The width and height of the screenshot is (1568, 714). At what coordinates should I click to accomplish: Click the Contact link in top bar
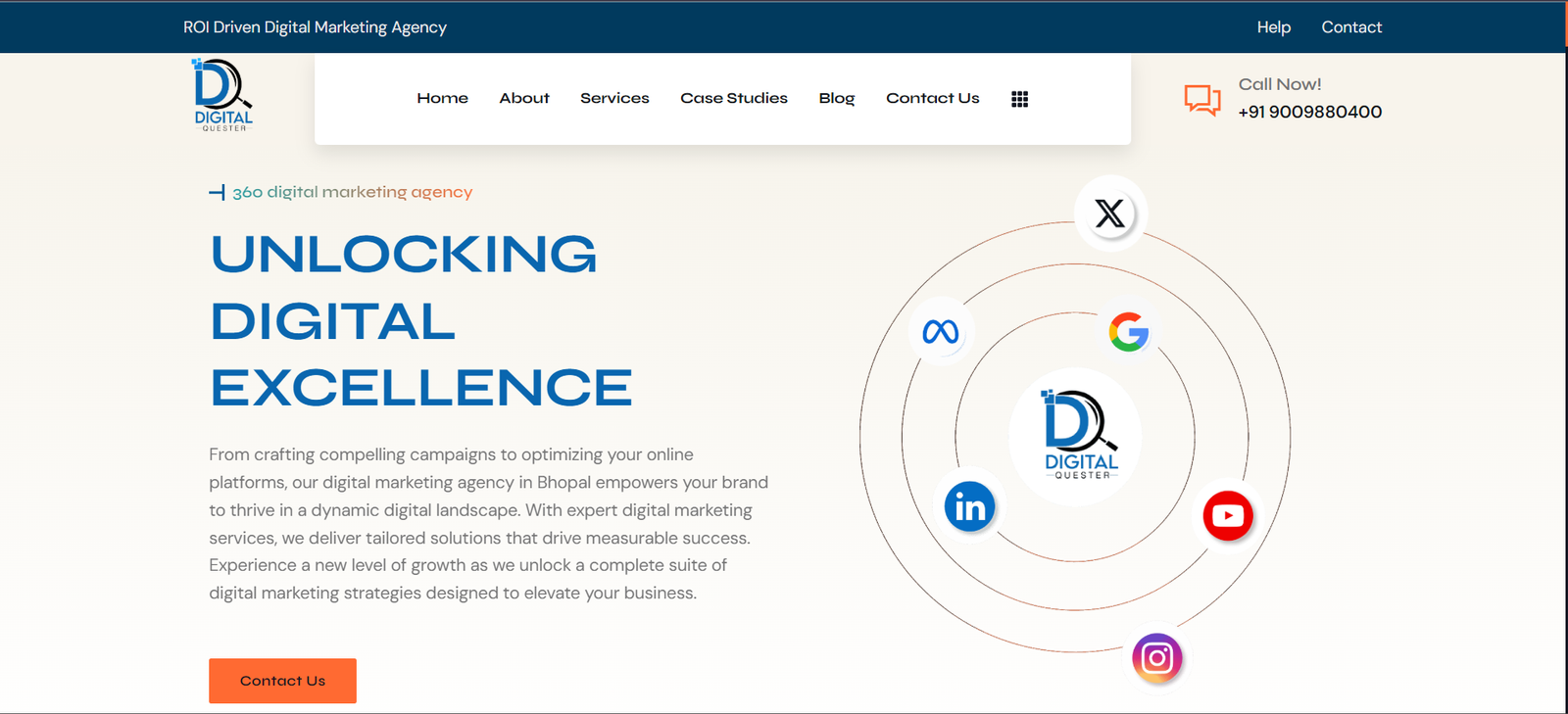click(1351, 27)
